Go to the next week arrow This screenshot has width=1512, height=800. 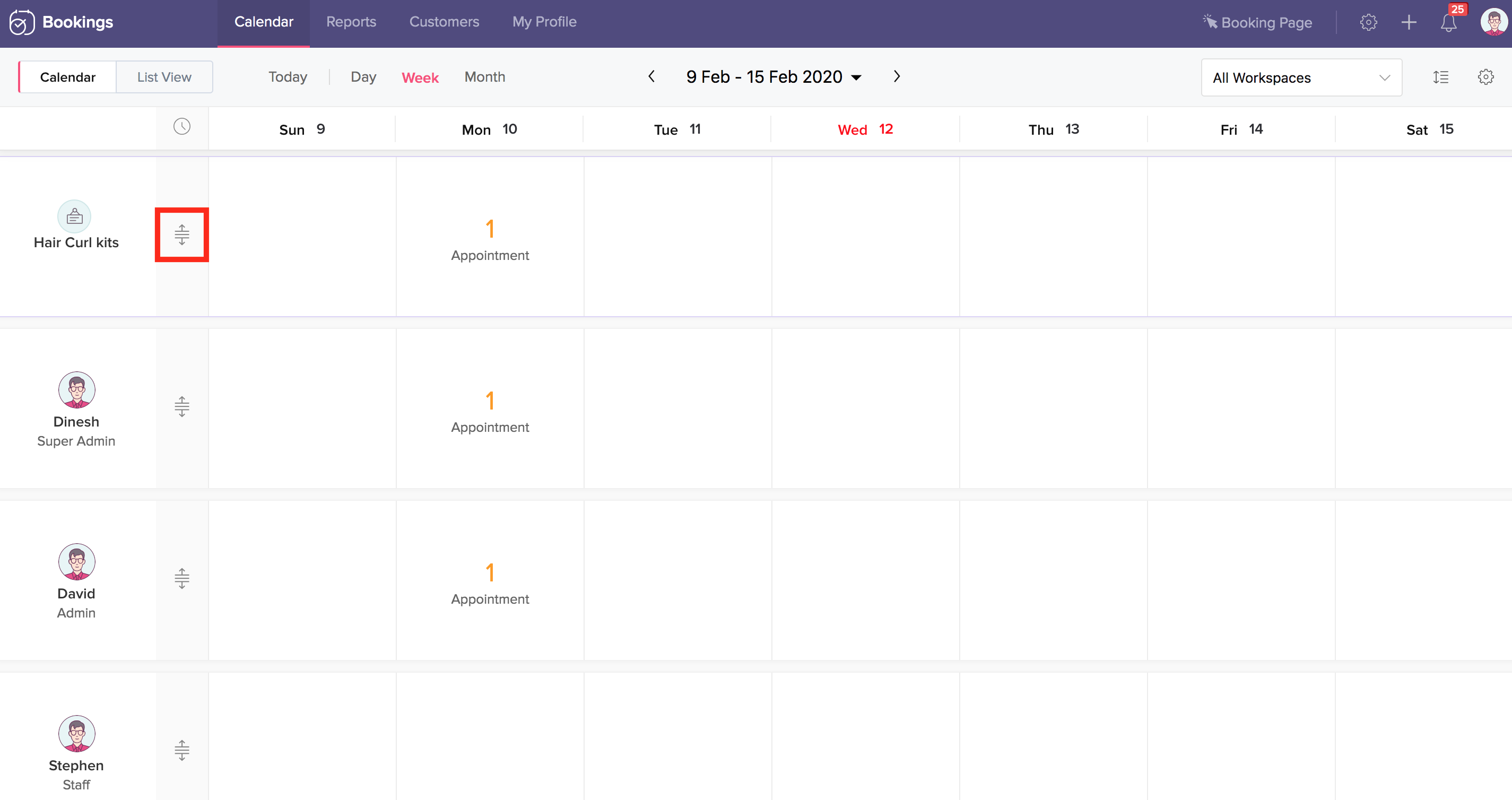click(896, 77)
